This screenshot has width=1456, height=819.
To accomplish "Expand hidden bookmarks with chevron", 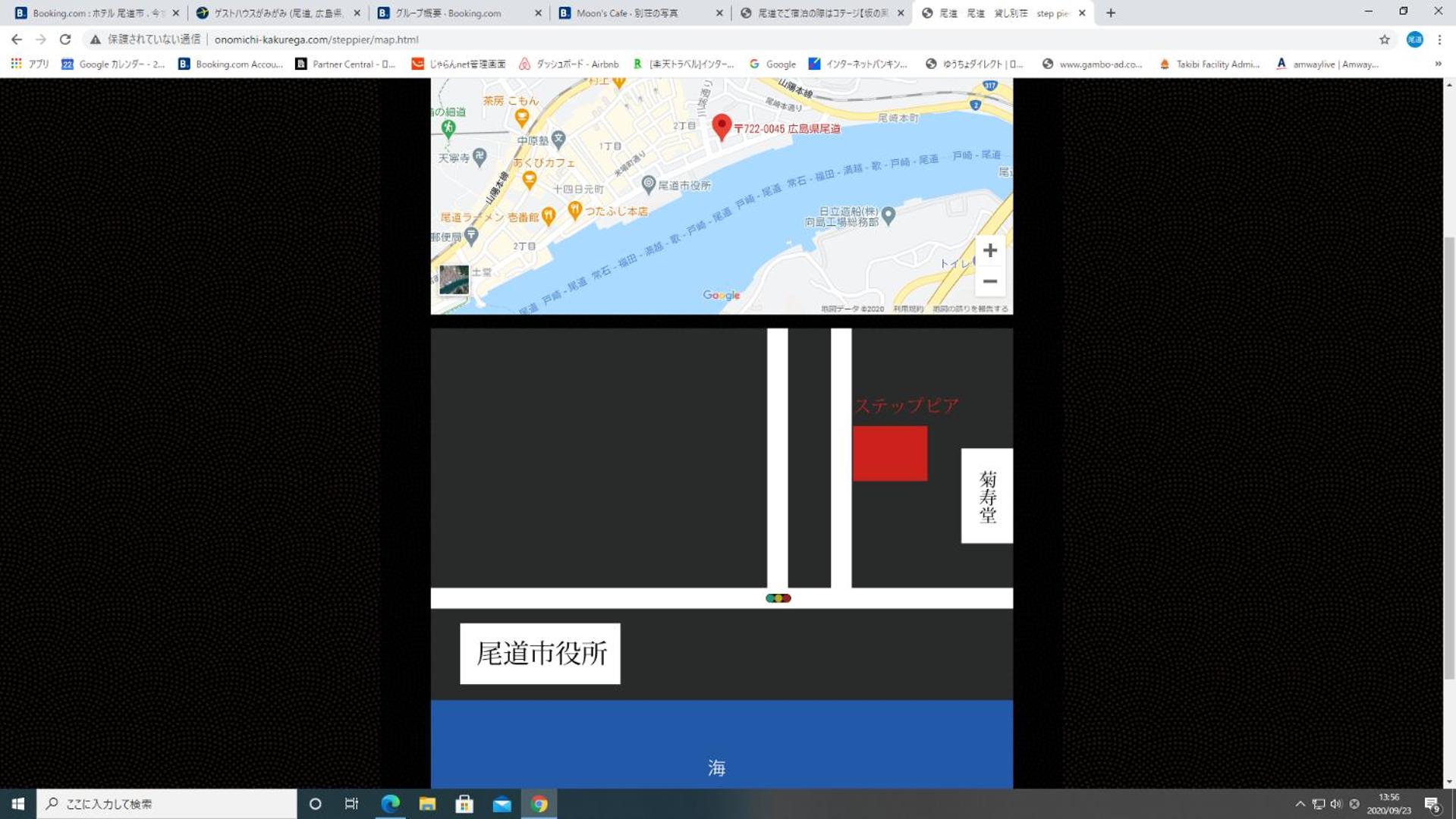I will pyautogui.click(x=1438, y=64).
